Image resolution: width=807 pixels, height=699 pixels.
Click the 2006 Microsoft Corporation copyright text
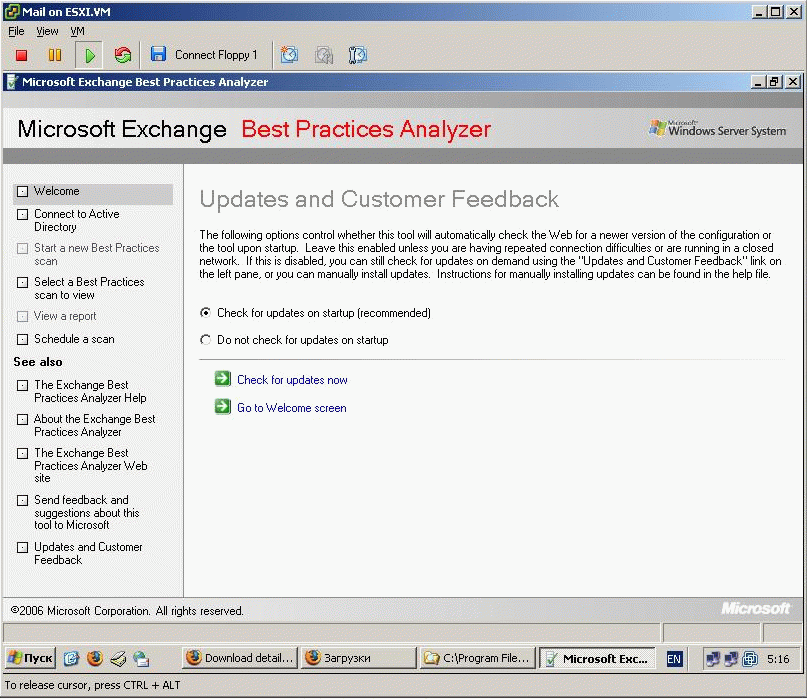pyautogui.click(x=127, y=611)
